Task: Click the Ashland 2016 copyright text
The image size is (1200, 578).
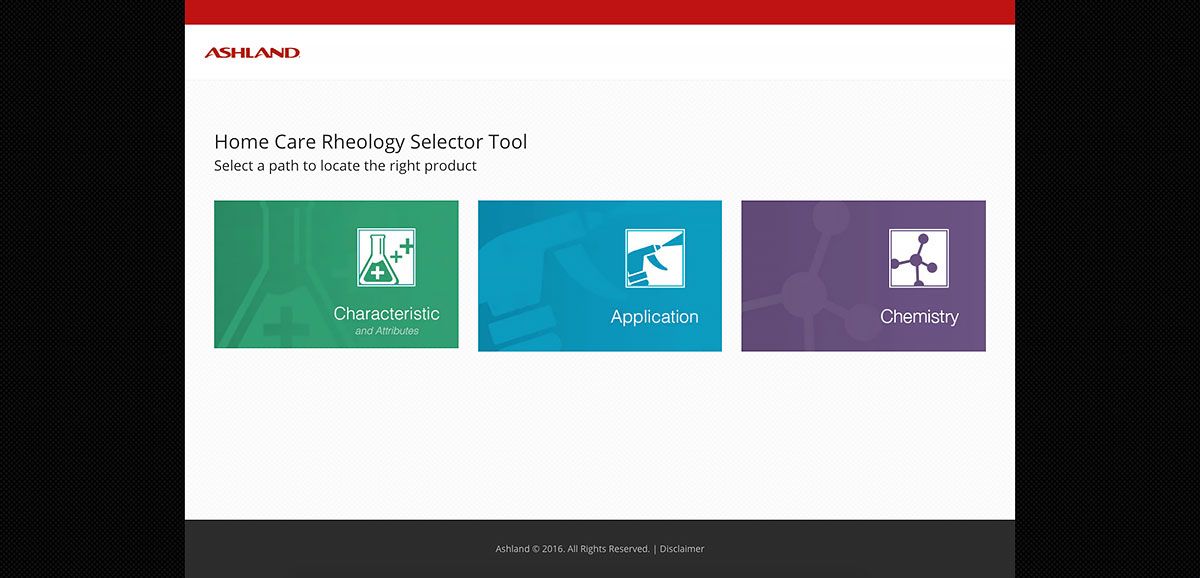Action: (571, 549)
